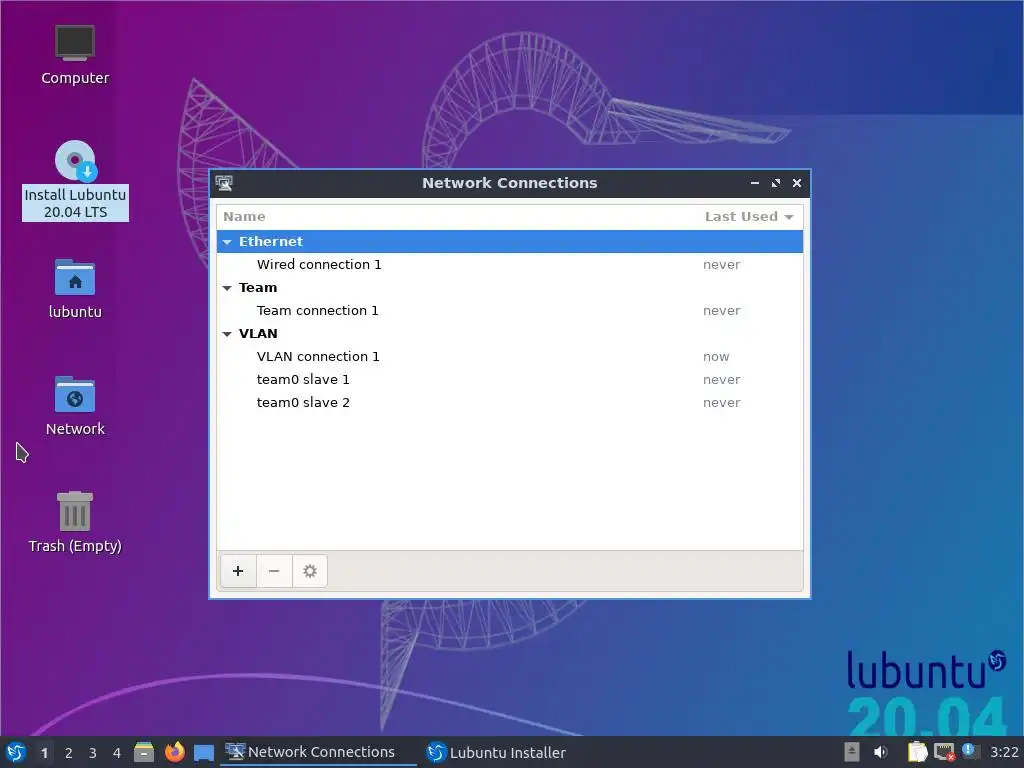The height and width of the screenshot is (768, 1024).
Task: Minimize the Network Connections window
Action: coord(755,184)
